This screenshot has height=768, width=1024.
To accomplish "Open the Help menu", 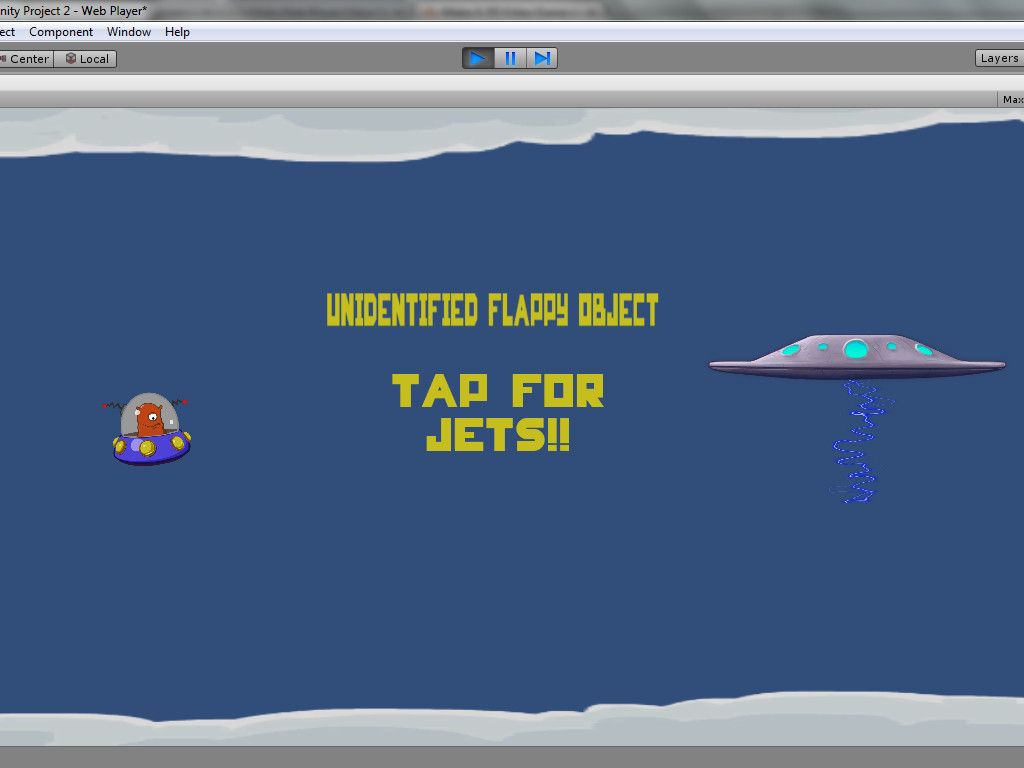I will (x=177, y=32).
